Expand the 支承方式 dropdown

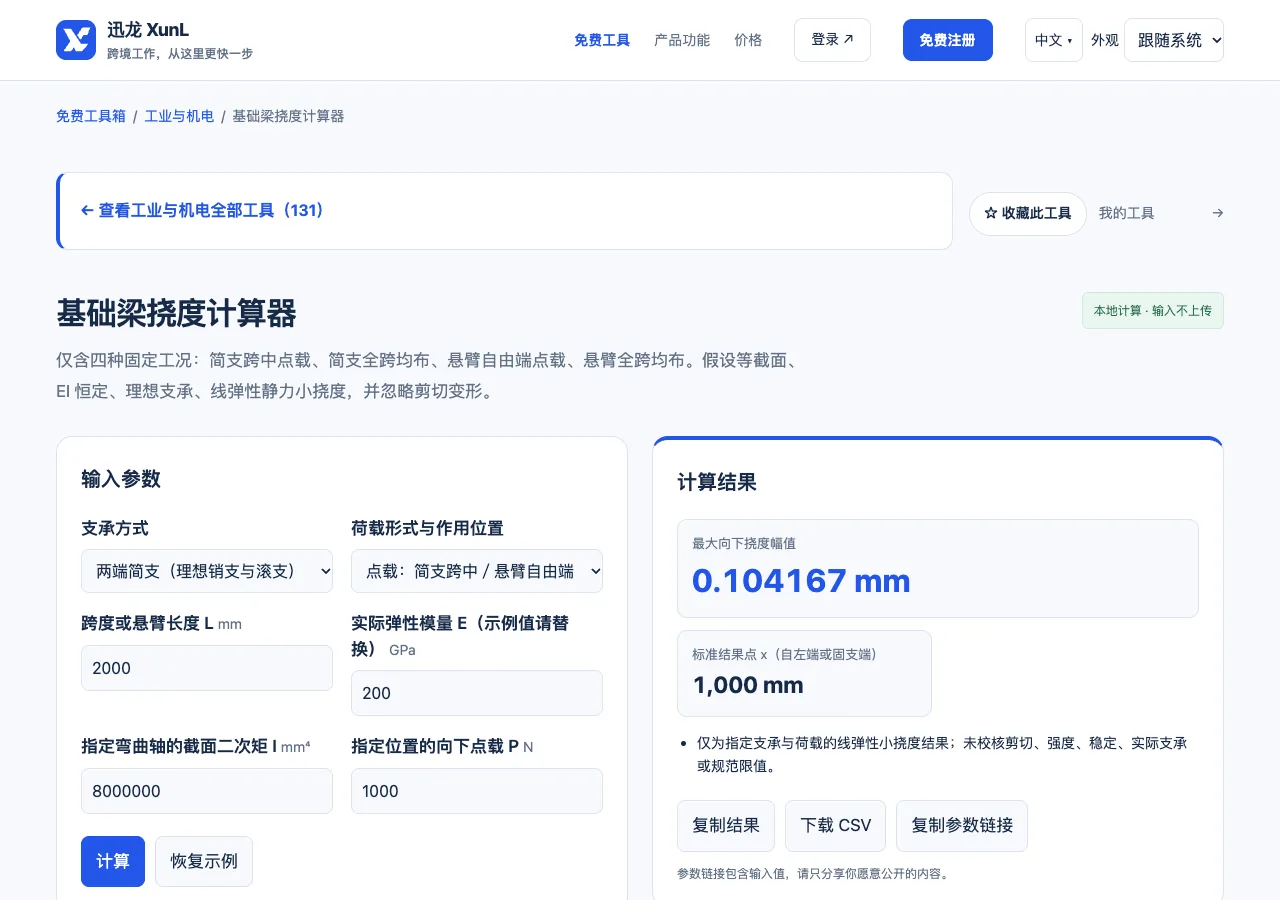207,571
